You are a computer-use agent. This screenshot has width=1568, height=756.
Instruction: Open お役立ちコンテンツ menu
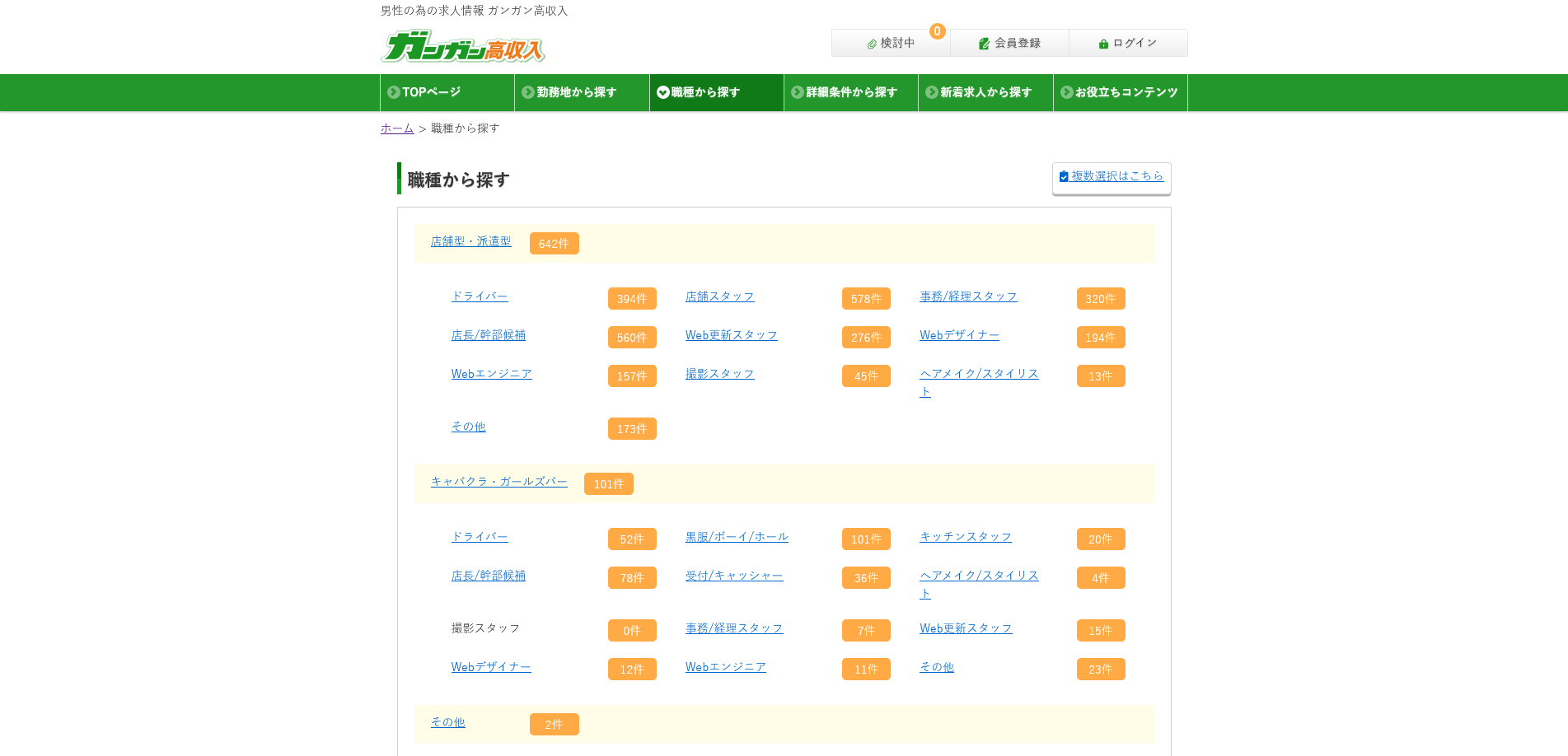pos(1121,92)
